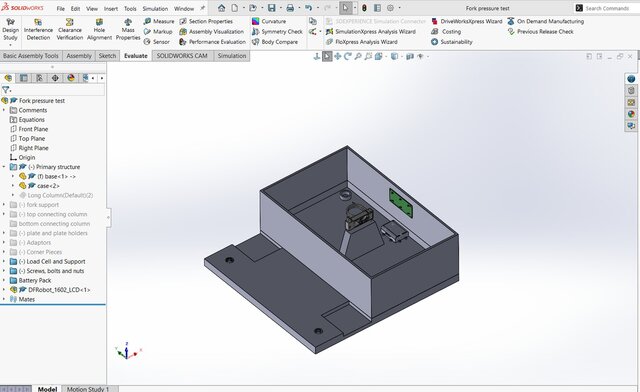Switch to Basic Assembly Tools tab
The image size is (640, 392).
pos(31,56)
